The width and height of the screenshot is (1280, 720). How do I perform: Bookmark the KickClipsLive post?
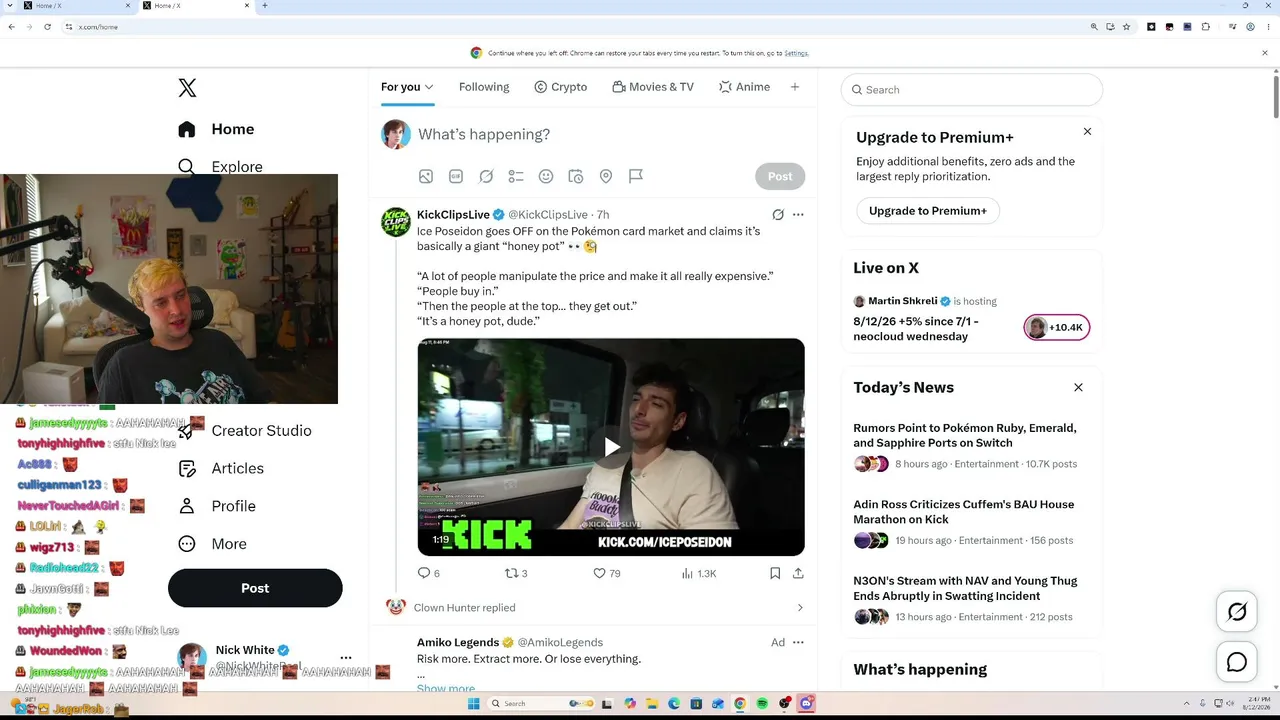click(x=775, y=573)
